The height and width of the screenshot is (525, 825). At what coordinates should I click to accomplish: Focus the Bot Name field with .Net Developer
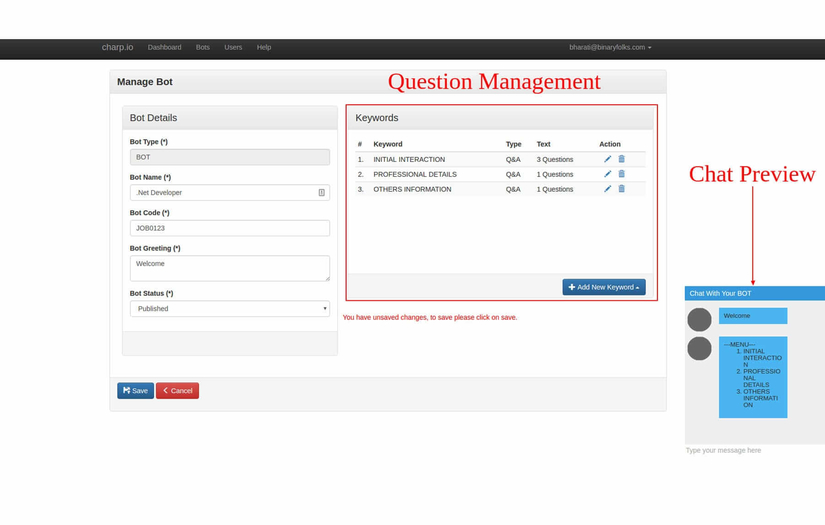point(230,193)
